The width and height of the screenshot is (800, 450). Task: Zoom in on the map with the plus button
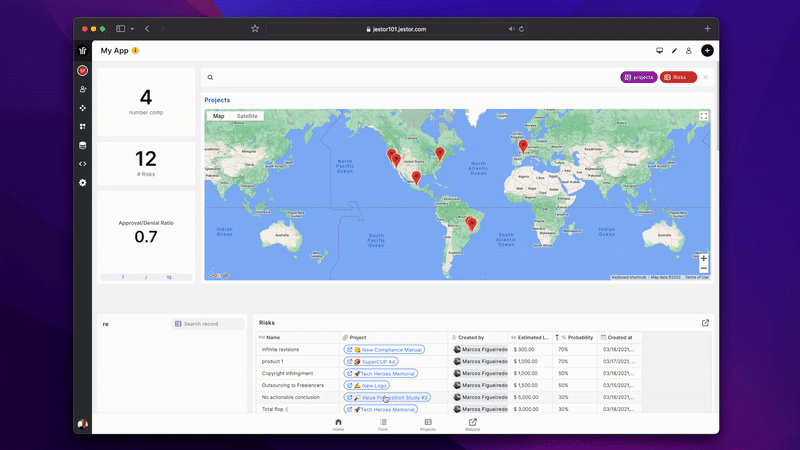pyautogui.click(x=704, y=259)
